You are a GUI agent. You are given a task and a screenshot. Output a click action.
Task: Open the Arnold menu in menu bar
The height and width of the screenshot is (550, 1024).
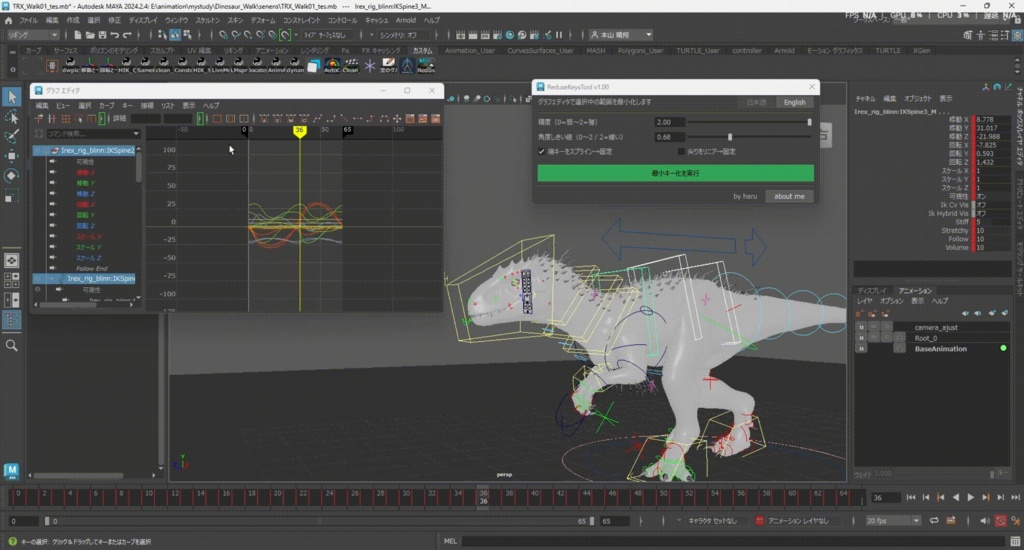(406, 20)
